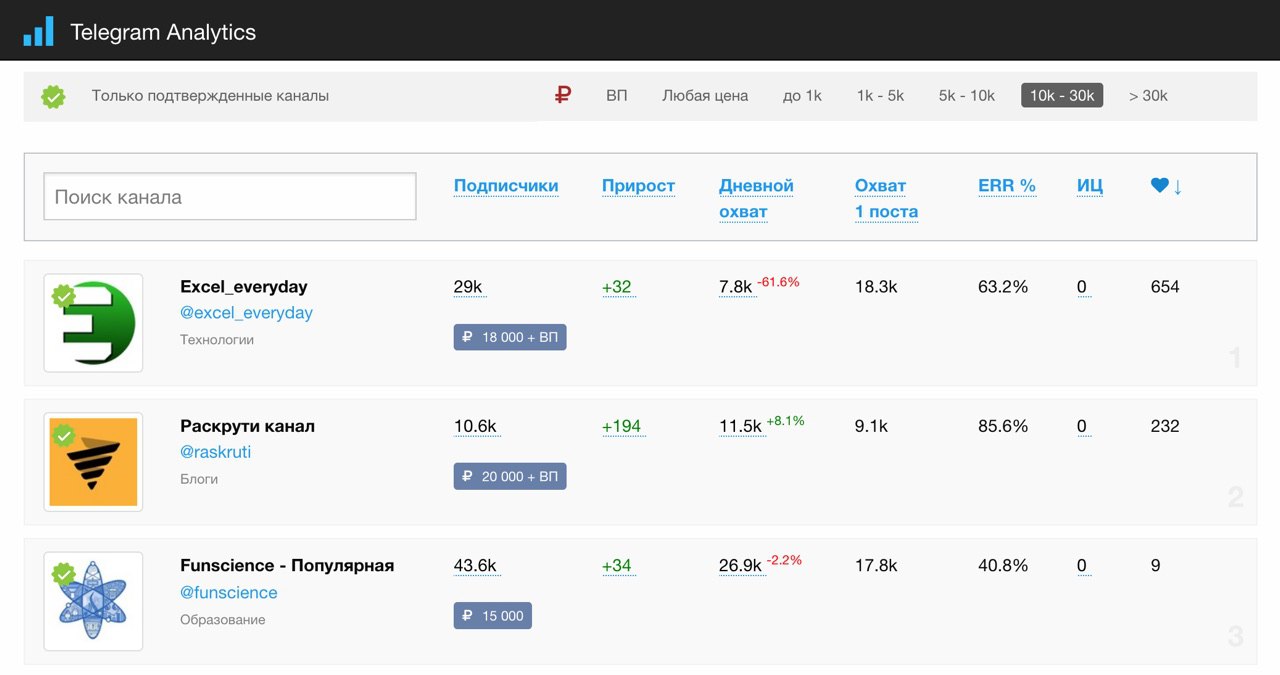
Task: Open the @raskruti handle link
Action: pyautogui.click(x=215, y=452)
